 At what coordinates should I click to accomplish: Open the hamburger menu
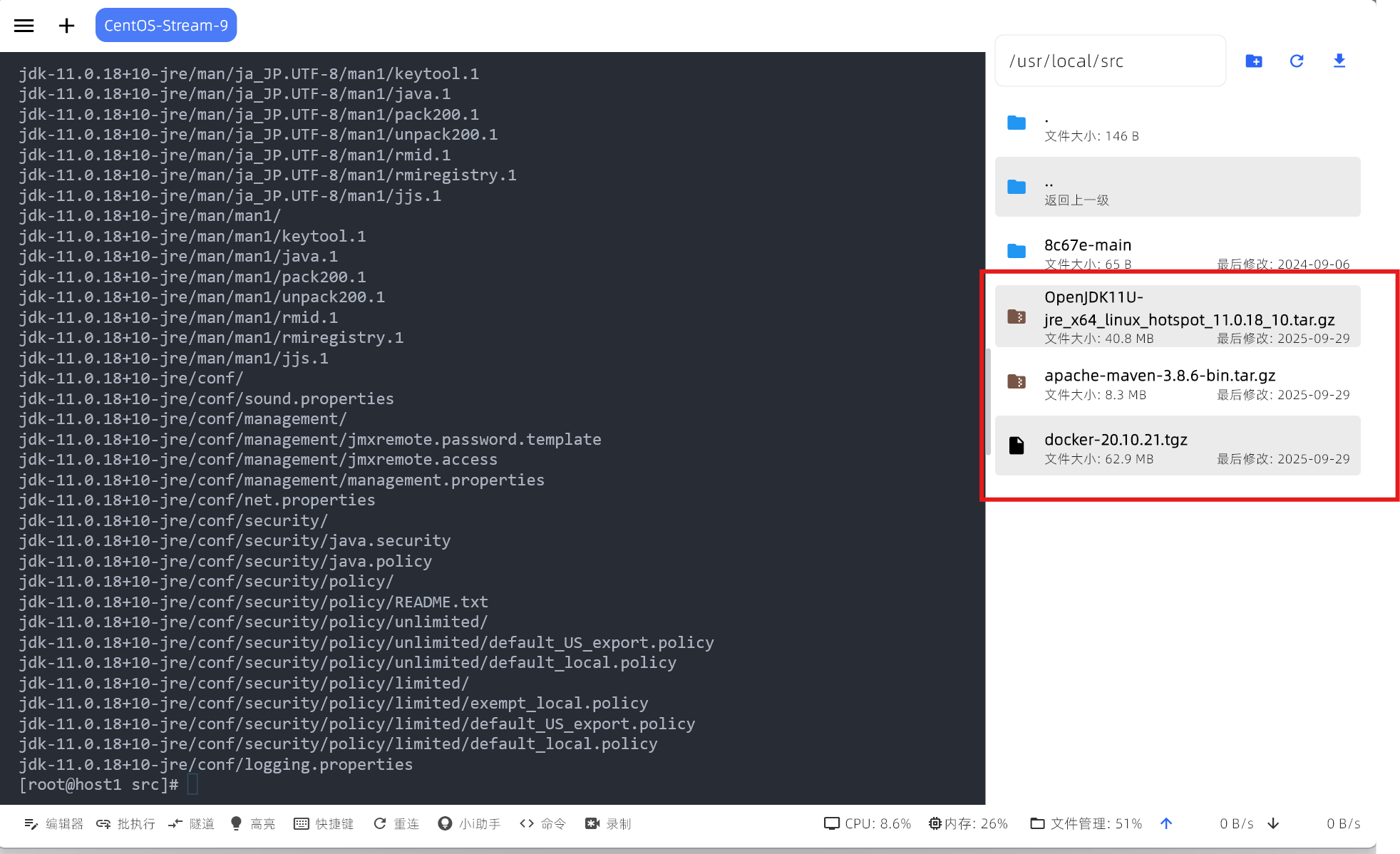tap(24, 26)
